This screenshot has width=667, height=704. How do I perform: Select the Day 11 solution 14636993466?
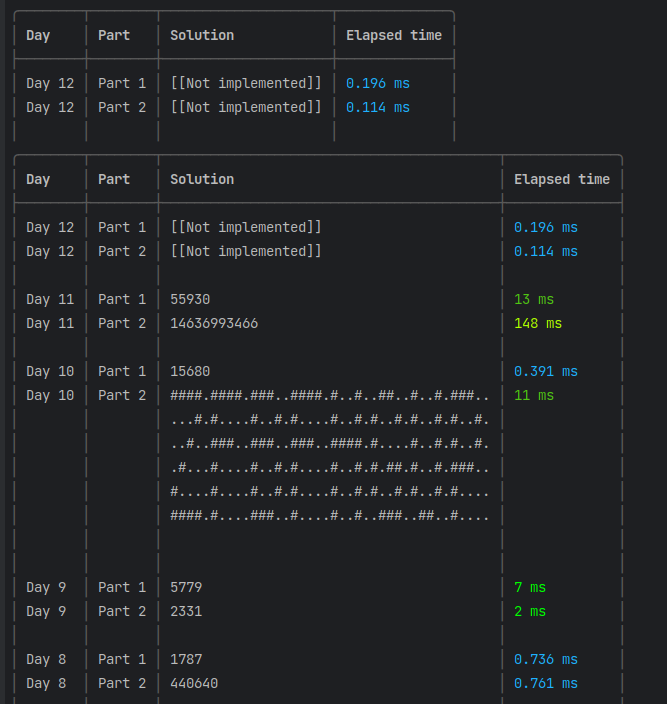214,324
